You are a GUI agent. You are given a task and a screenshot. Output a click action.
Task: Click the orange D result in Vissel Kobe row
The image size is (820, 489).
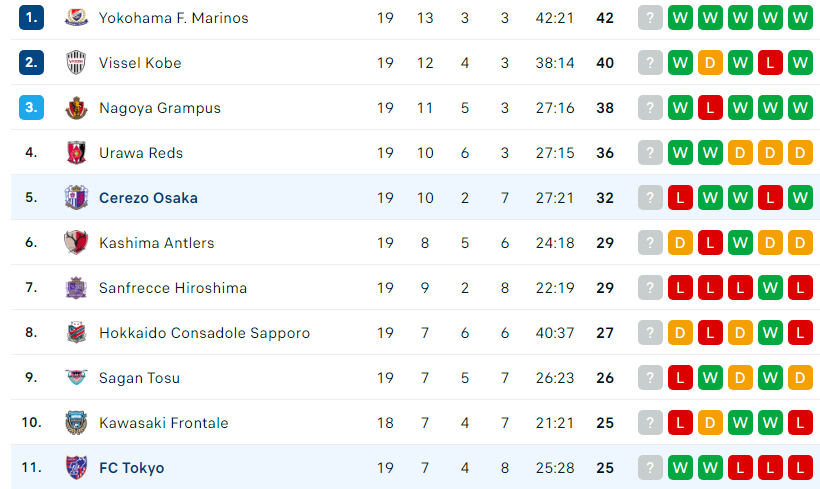pos(710,63)
